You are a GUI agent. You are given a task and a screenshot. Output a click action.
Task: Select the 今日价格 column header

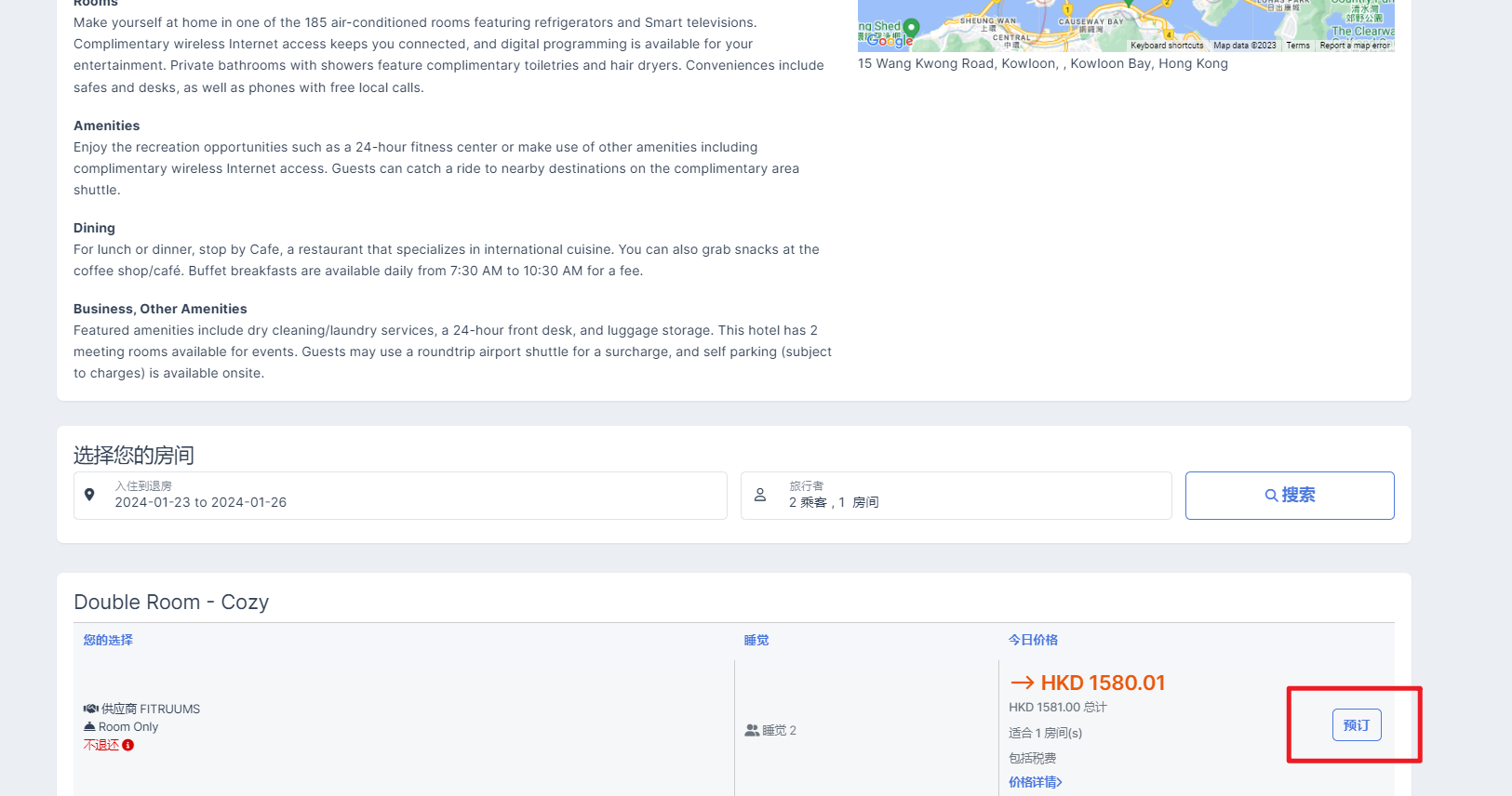1033,640
